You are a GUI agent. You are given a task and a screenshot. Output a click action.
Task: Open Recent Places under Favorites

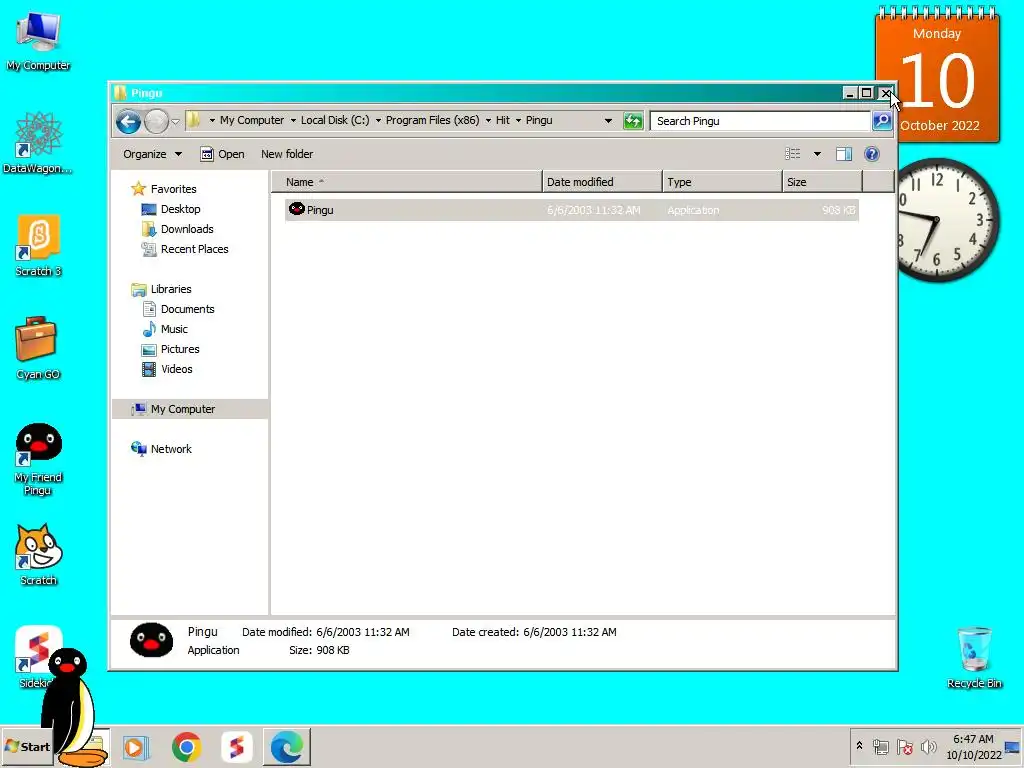point(185,249)
